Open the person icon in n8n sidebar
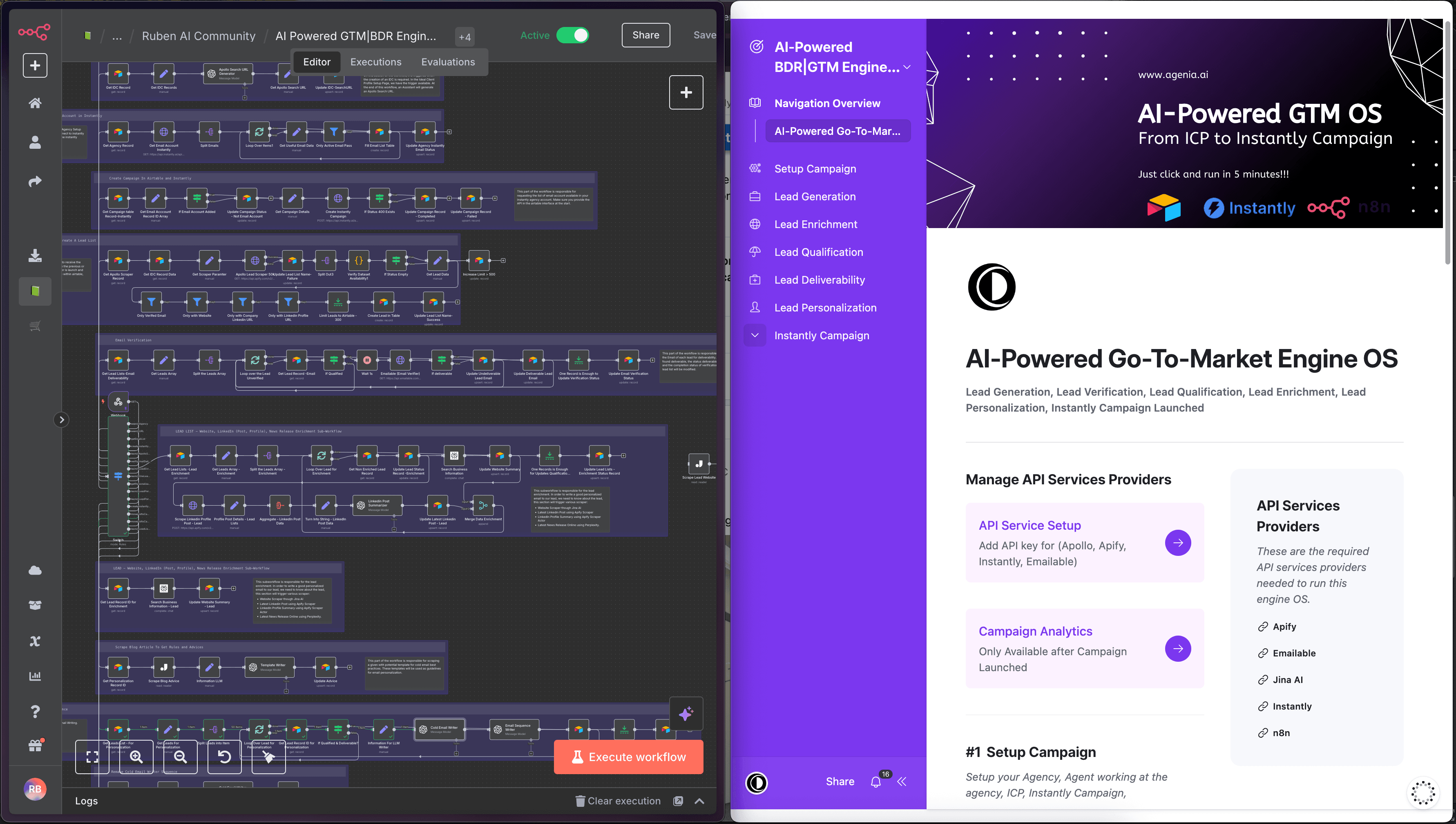 pos(35,143)
